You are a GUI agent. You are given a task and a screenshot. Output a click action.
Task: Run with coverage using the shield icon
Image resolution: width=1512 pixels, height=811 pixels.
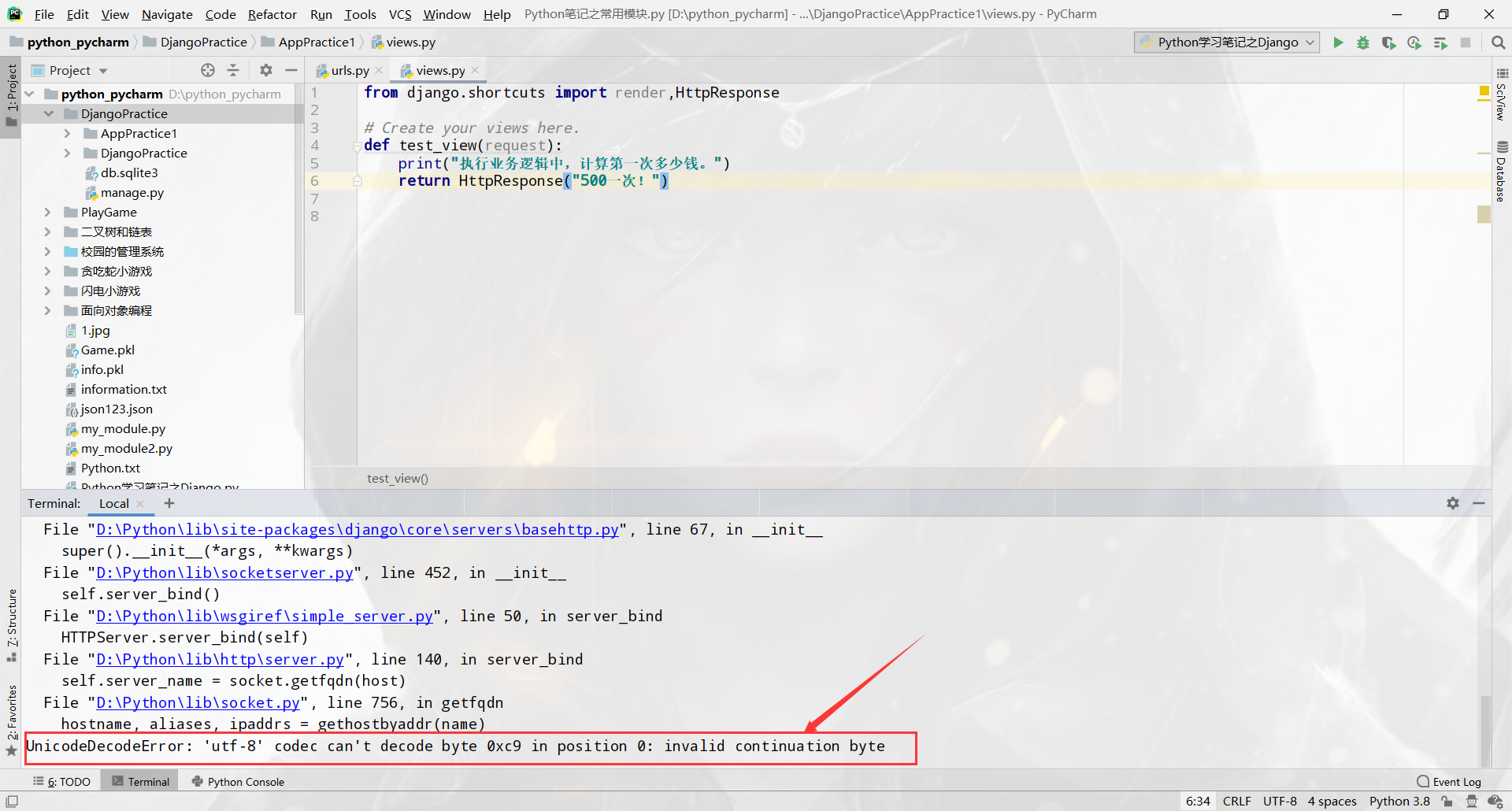[x=1388, y=42]
